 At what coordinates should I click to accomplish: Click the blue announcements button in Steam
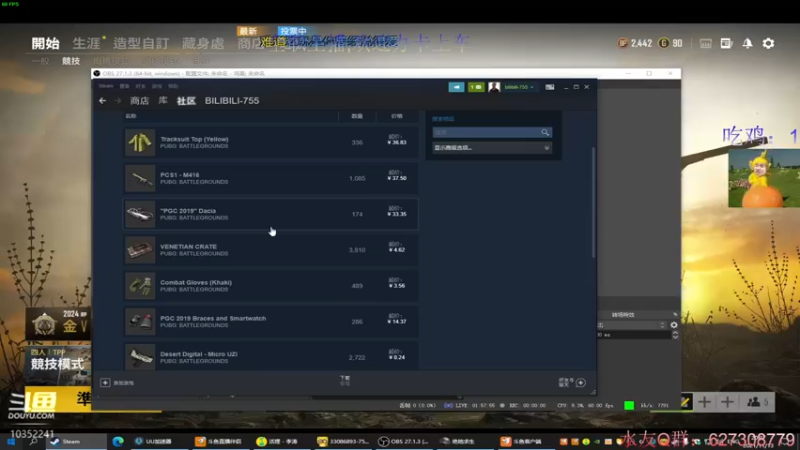tap(456, 87)
